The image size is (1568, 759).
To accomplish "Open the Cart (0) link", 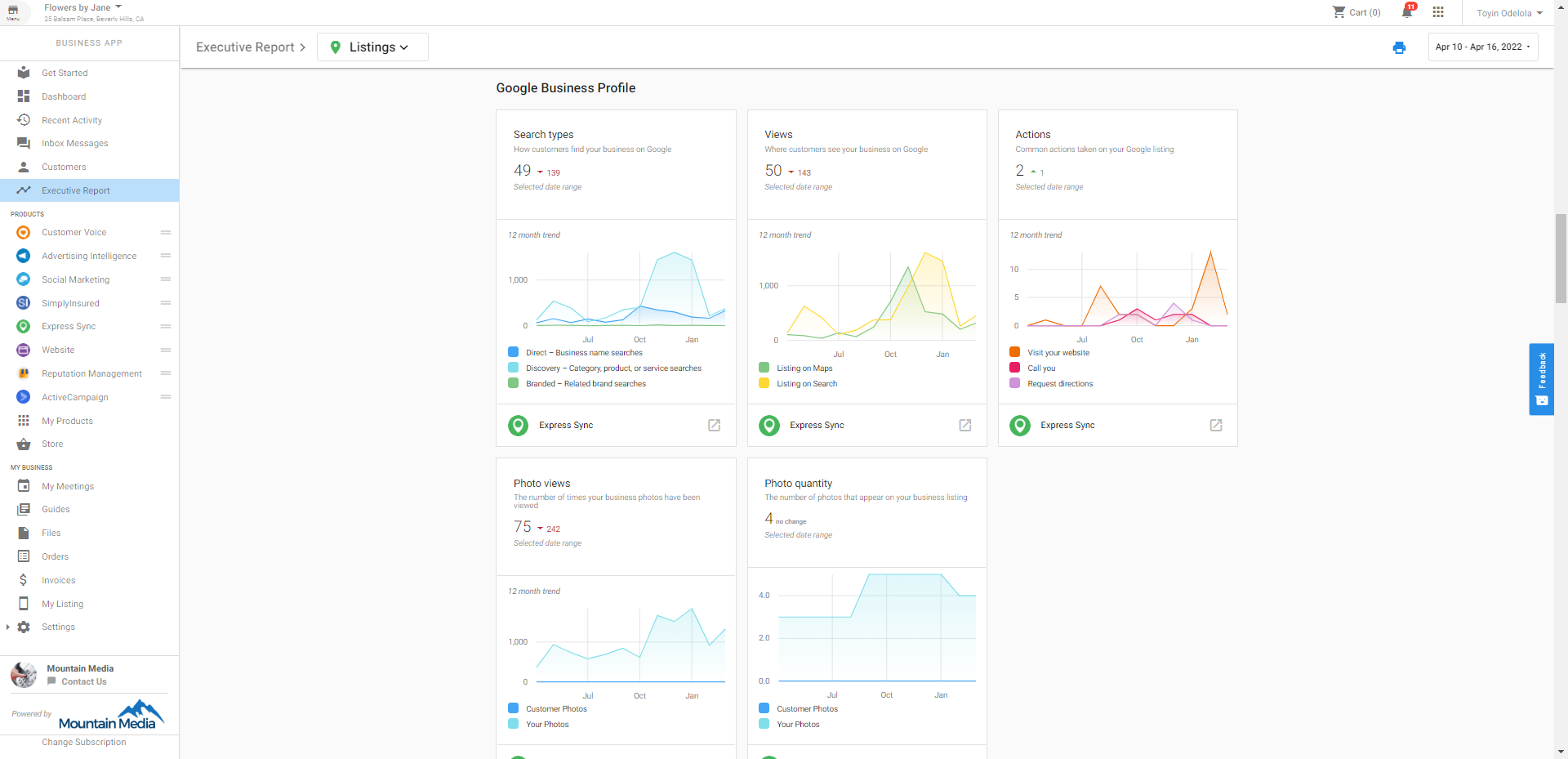I will point(1356,12).
